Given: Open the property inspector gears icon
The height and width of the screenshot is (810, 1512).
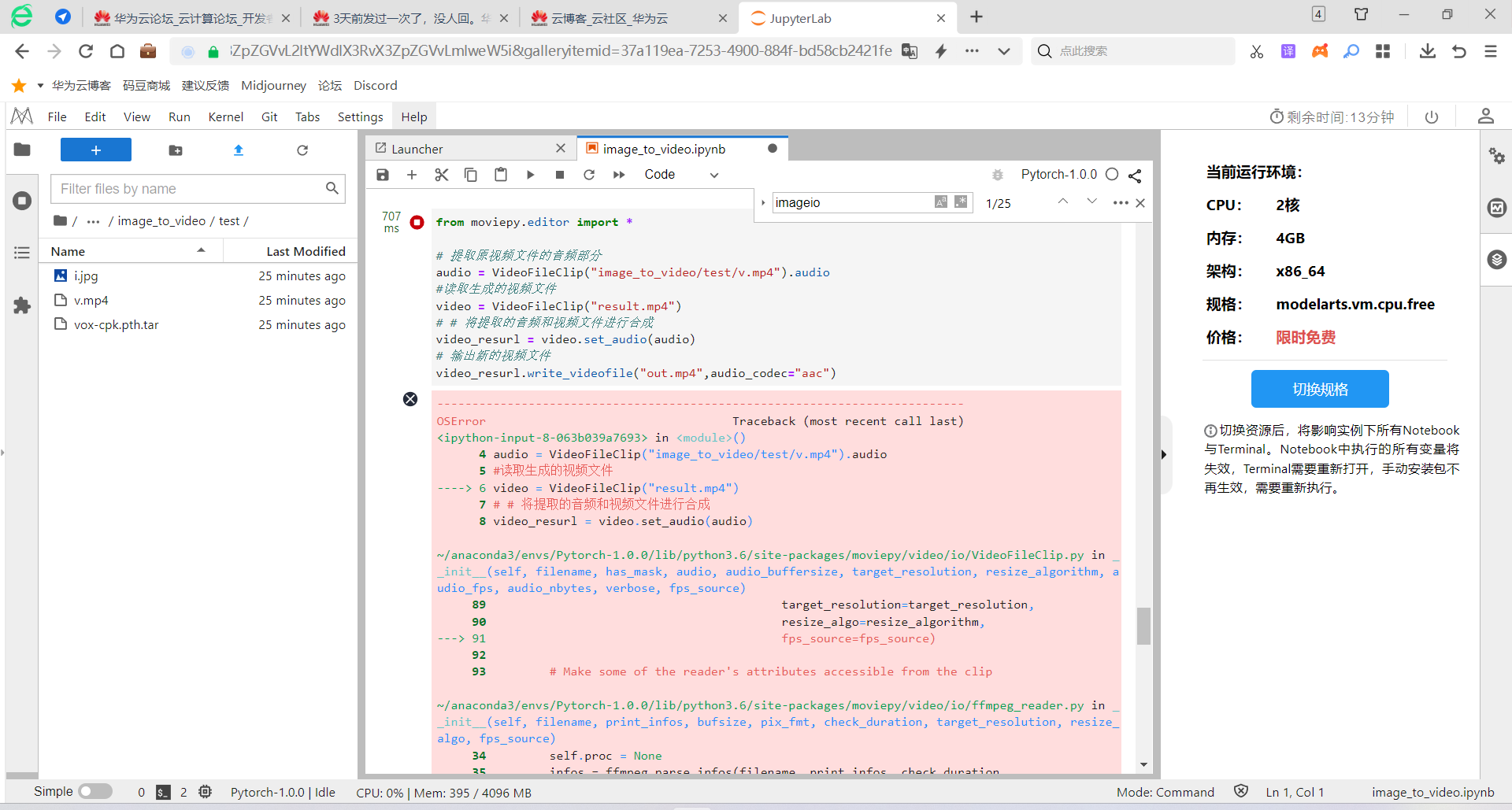Looking at the screenshot, I should click(x=1496, y=155).
